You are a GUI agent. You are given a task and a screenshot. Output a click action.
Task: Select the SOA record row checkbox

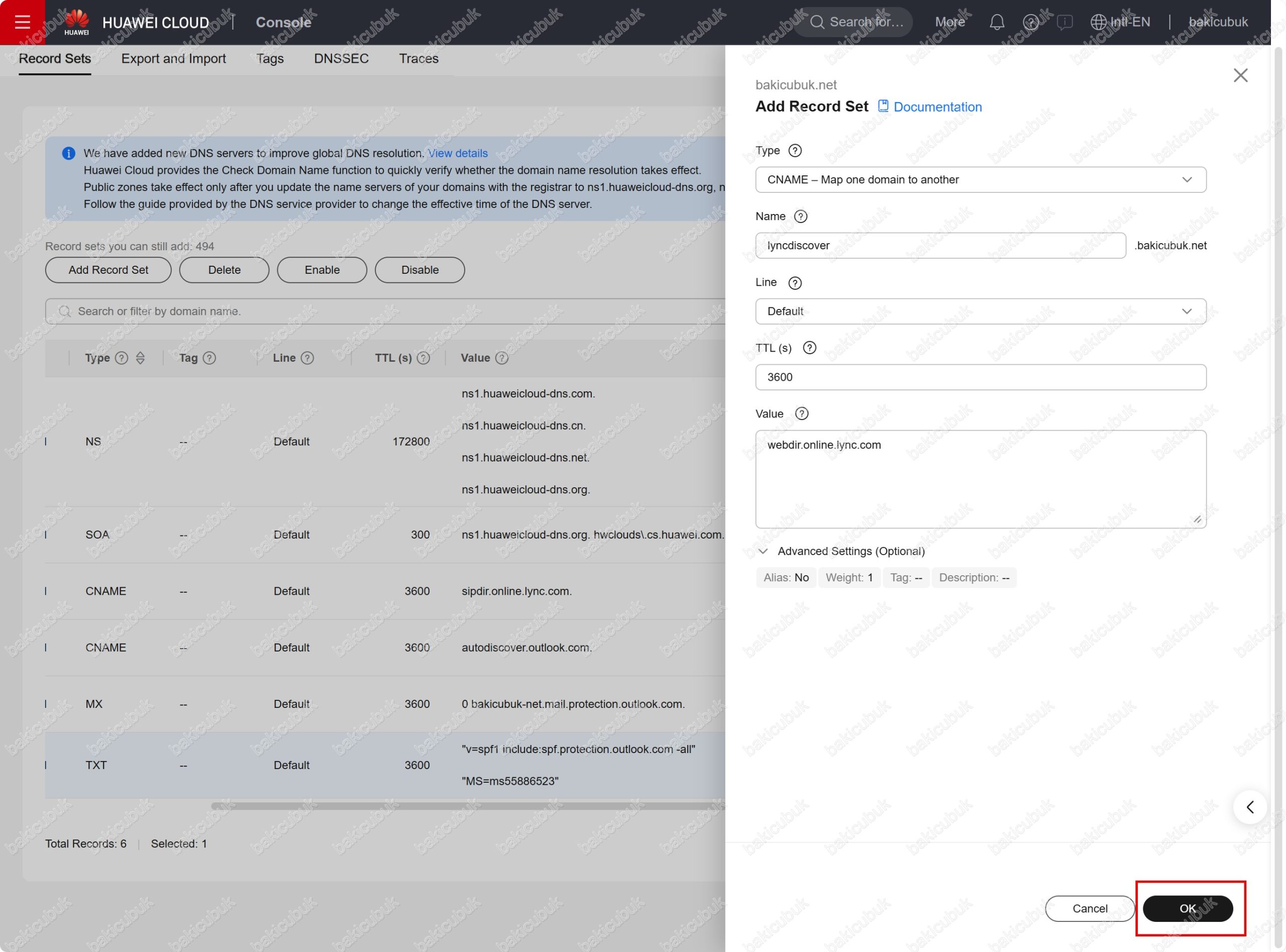[46, 534]
